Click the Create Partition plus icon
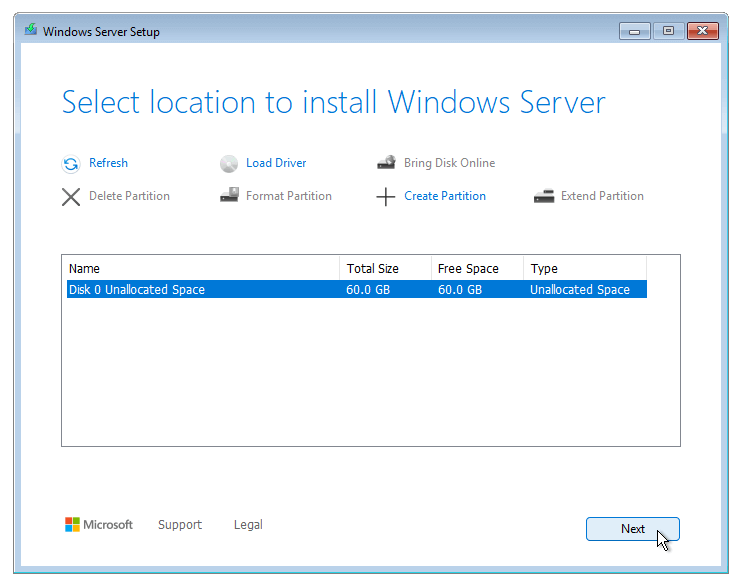The width and height of the screenshot is (738, 582). (x=385, y=197)
